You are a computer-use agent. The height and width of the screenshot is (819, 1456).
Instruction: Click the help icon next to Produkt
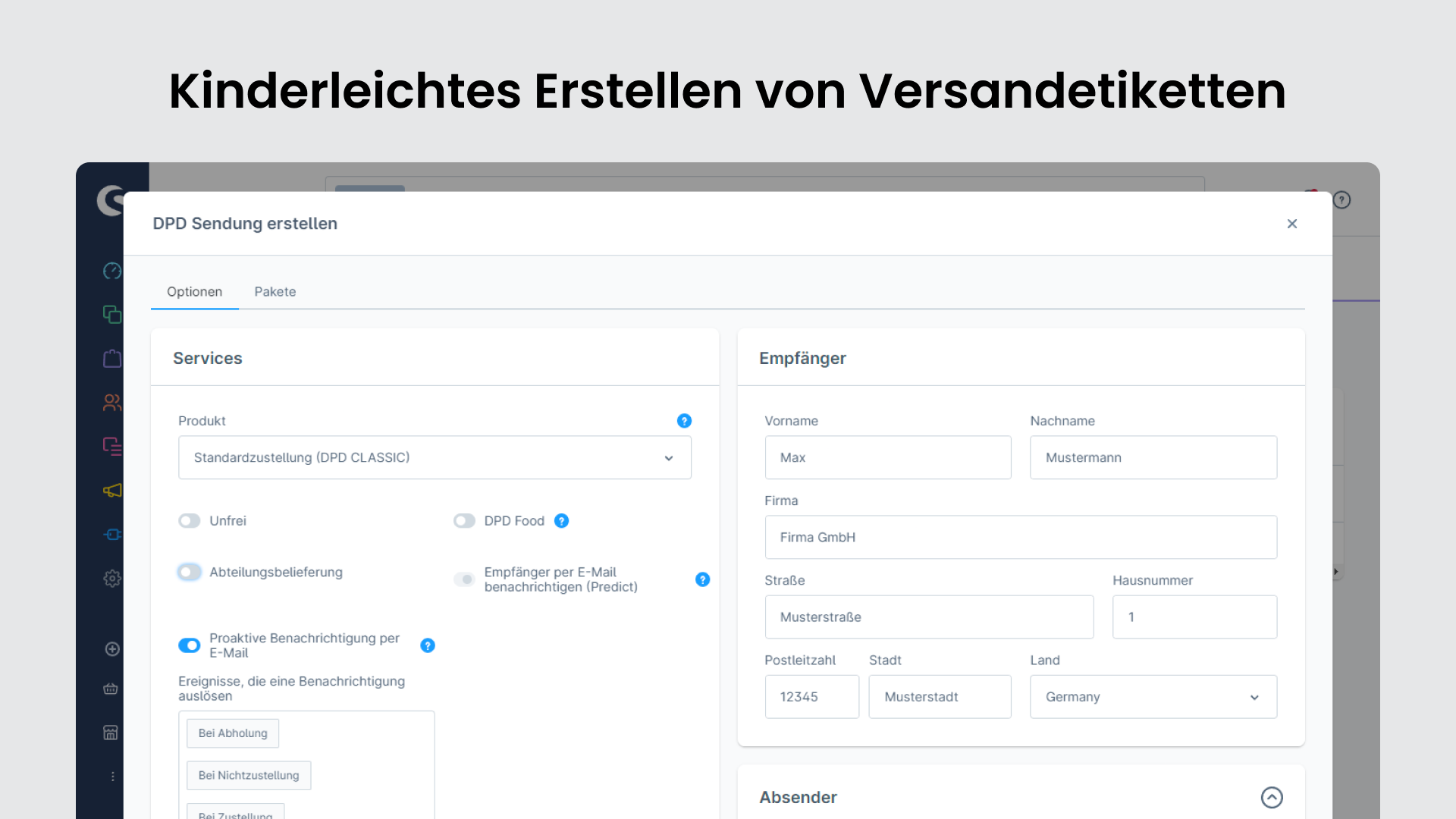pyautogui.click(x=684, y=421)
